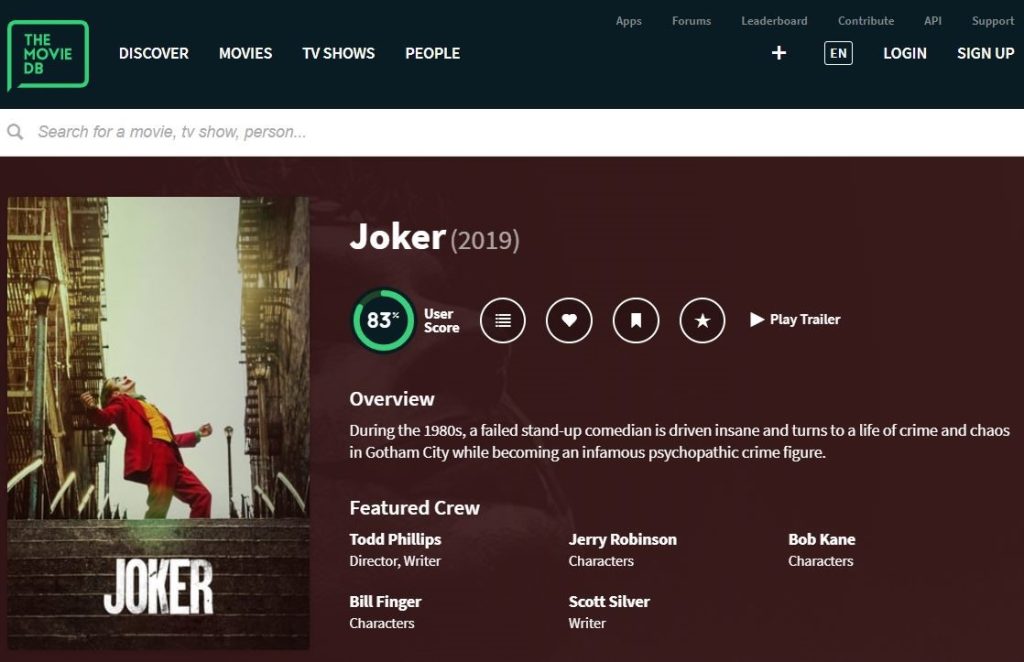Rate the movie using the star icon
The width and height of the screenshot is (1024, 662).
click(x=702, y=320)
